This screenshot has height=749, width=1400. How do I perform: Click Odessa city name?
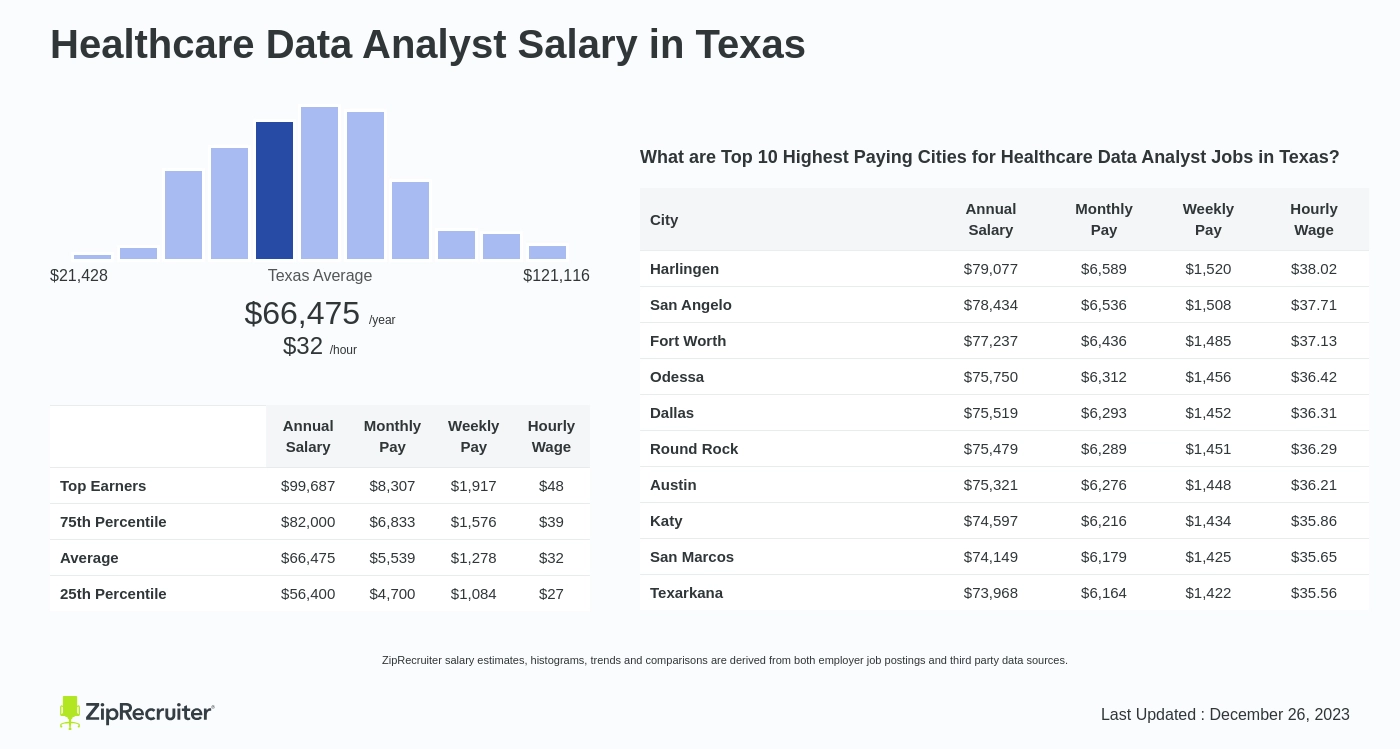point(677,376)
